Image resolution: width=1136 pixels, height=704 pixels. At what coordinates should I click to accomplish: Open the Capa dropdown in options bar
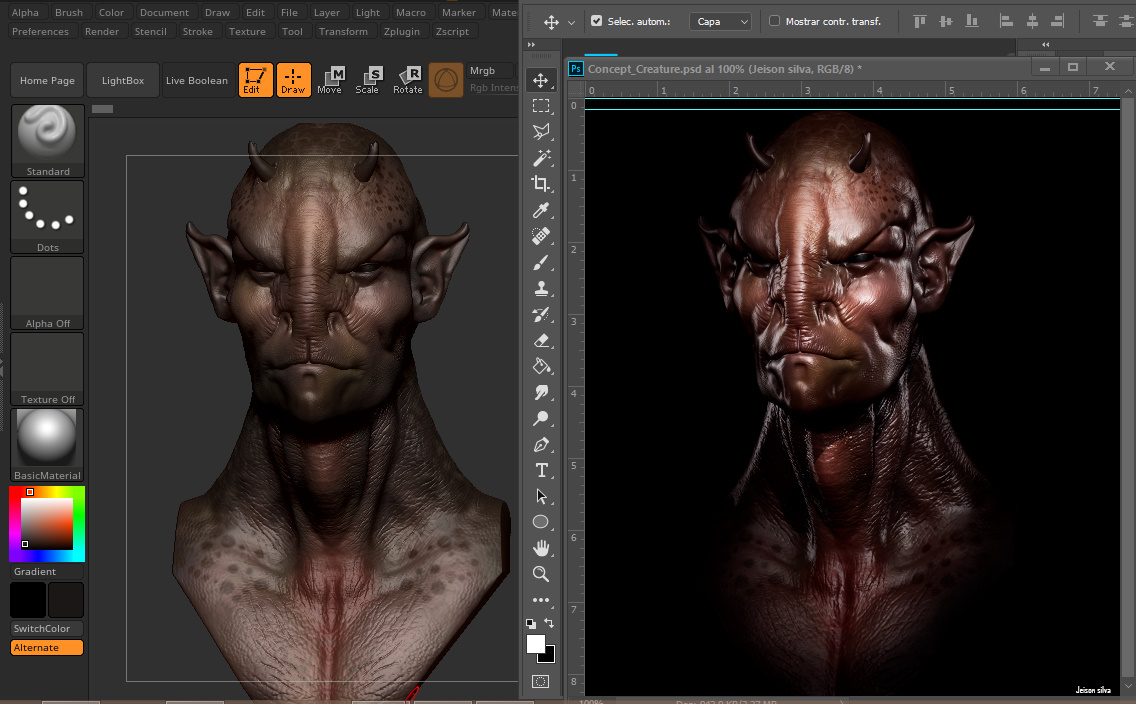click(720, 22)
